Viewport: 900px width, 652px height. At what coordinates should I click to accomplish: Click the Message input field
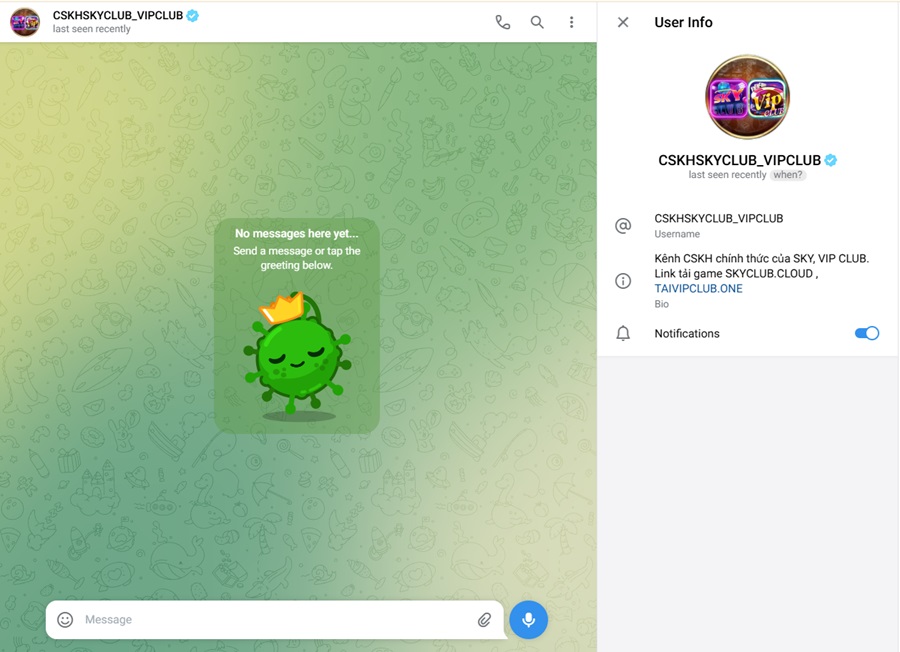point(276,619)
